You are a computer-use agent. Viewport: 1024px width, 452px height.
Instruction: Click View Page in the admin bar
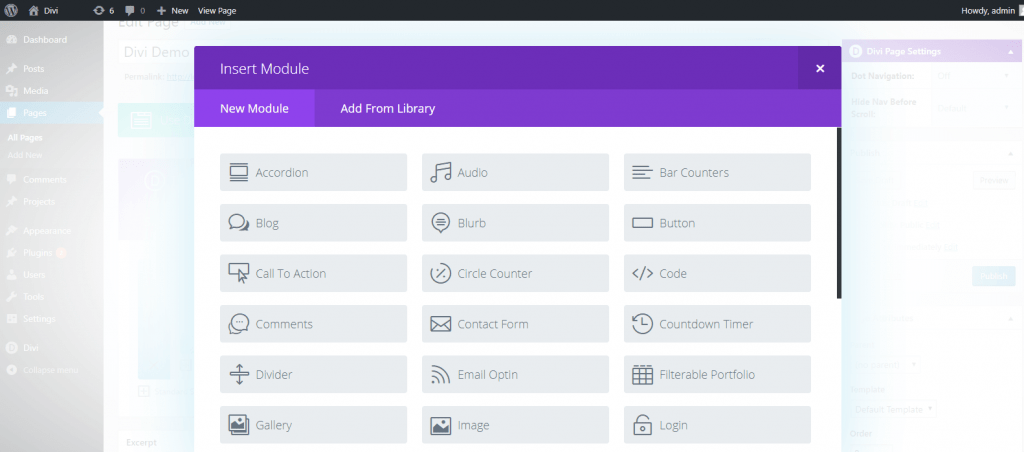coord(217,10)
